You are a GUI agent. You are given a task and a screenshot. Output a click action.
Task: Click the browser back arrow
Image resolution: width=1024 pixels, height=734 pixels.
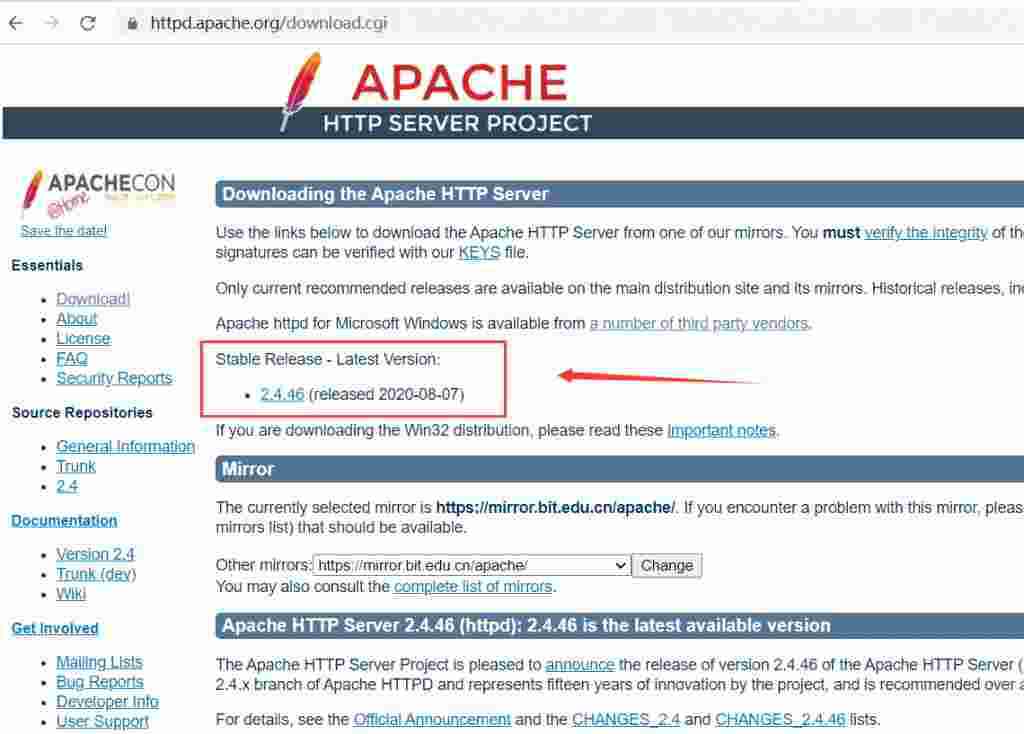[x=16, y=23]
